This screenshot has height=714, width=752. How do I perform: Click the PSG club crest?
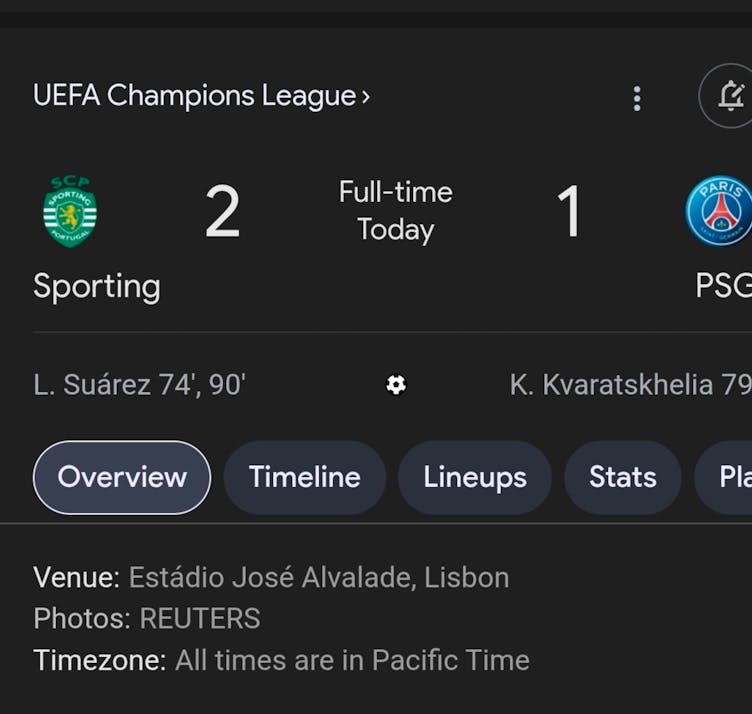(x=719, y=211)
